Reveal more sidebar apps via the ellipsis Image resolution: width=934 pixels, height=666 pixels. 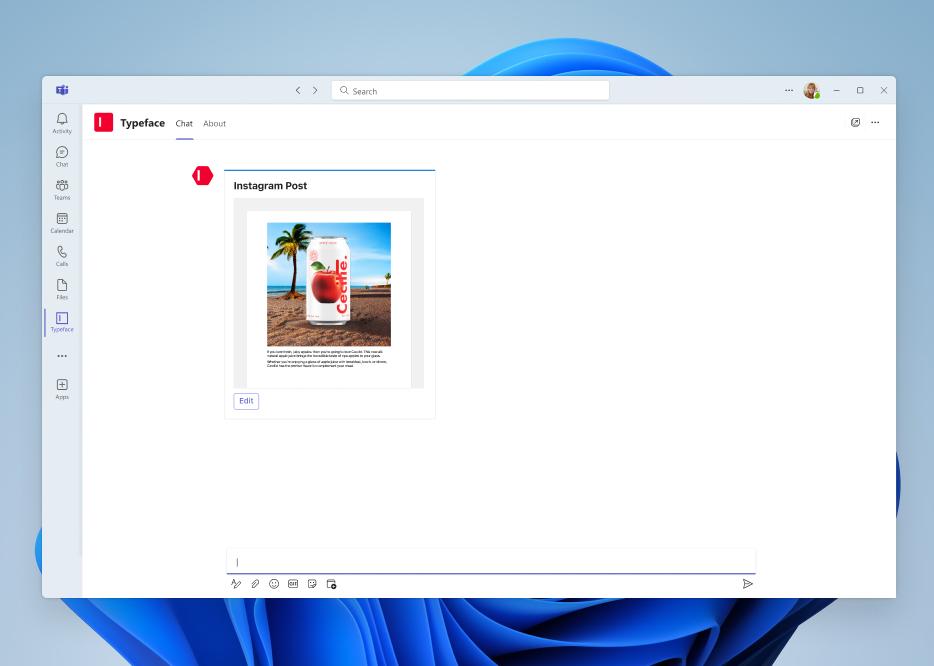[x=61, y=355]
